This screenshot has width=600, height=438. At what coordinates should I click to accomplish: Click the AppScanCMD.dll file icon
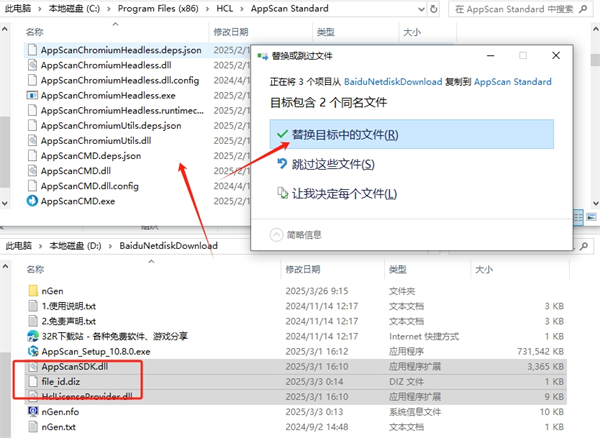[33, 171]
